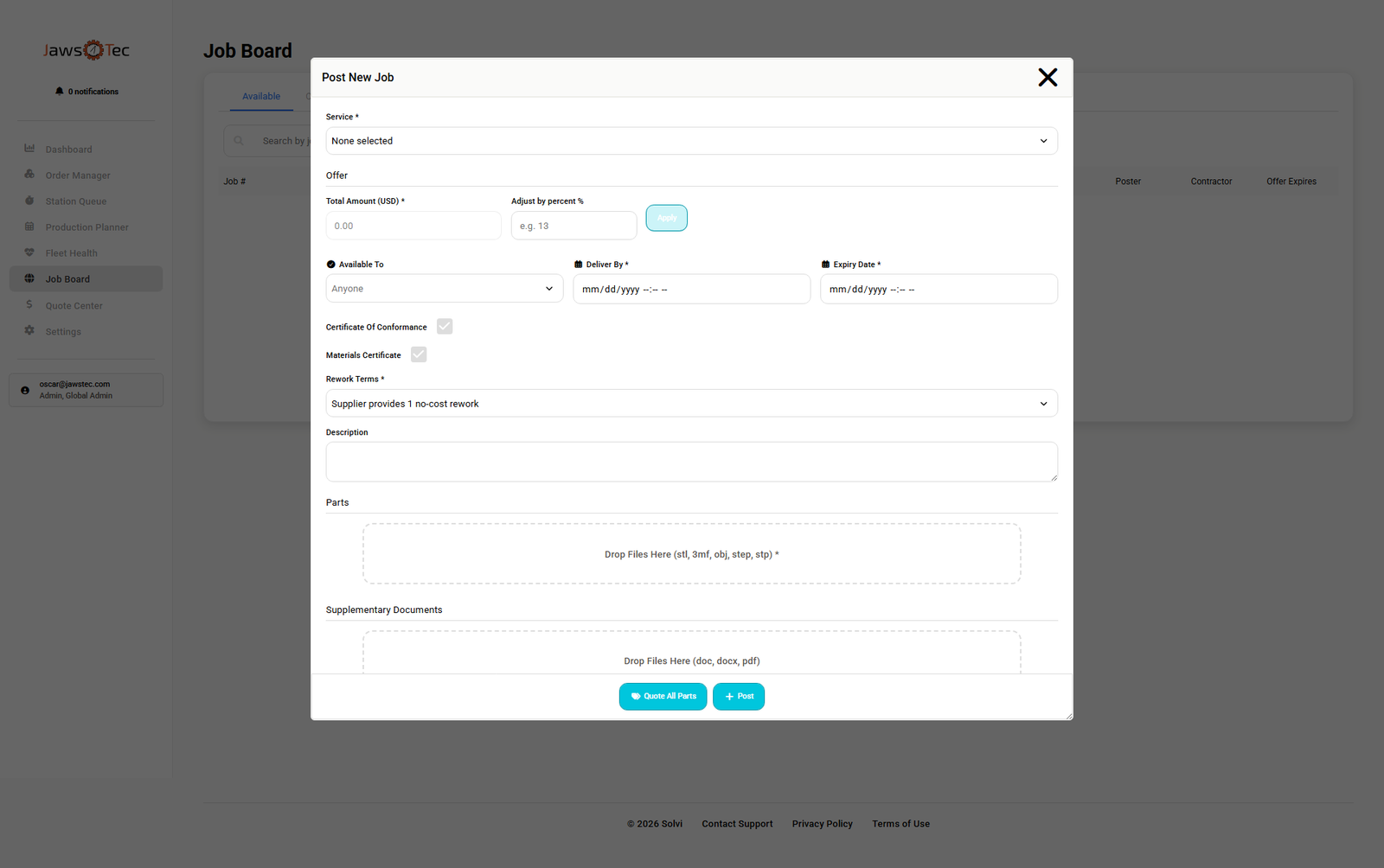Click the JawsTec logo
The image size is (1384, 868).
point(86,50)
